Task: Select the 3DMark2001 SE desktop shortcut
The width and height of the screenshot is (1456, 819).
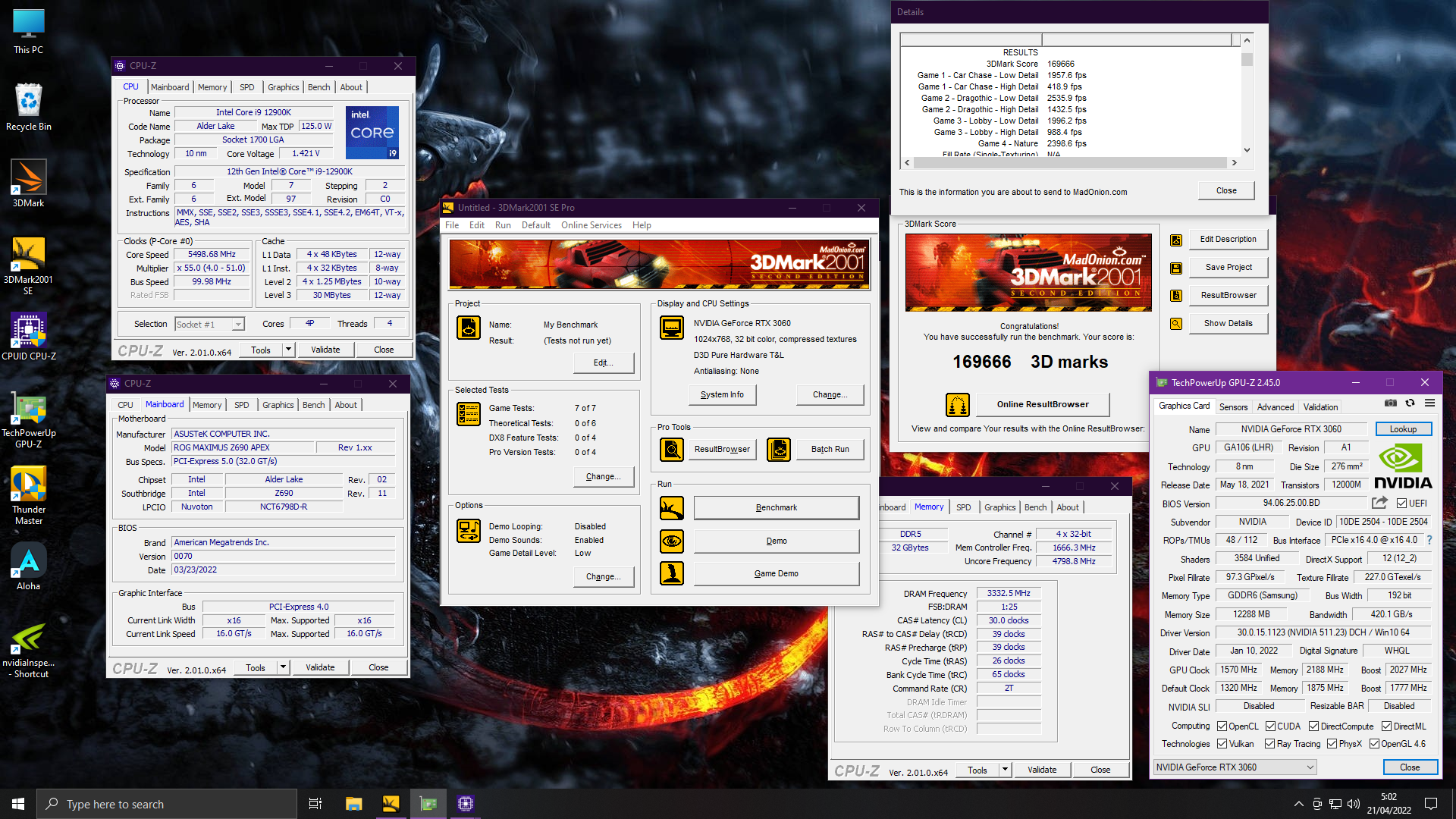Action: pos(29,265)
